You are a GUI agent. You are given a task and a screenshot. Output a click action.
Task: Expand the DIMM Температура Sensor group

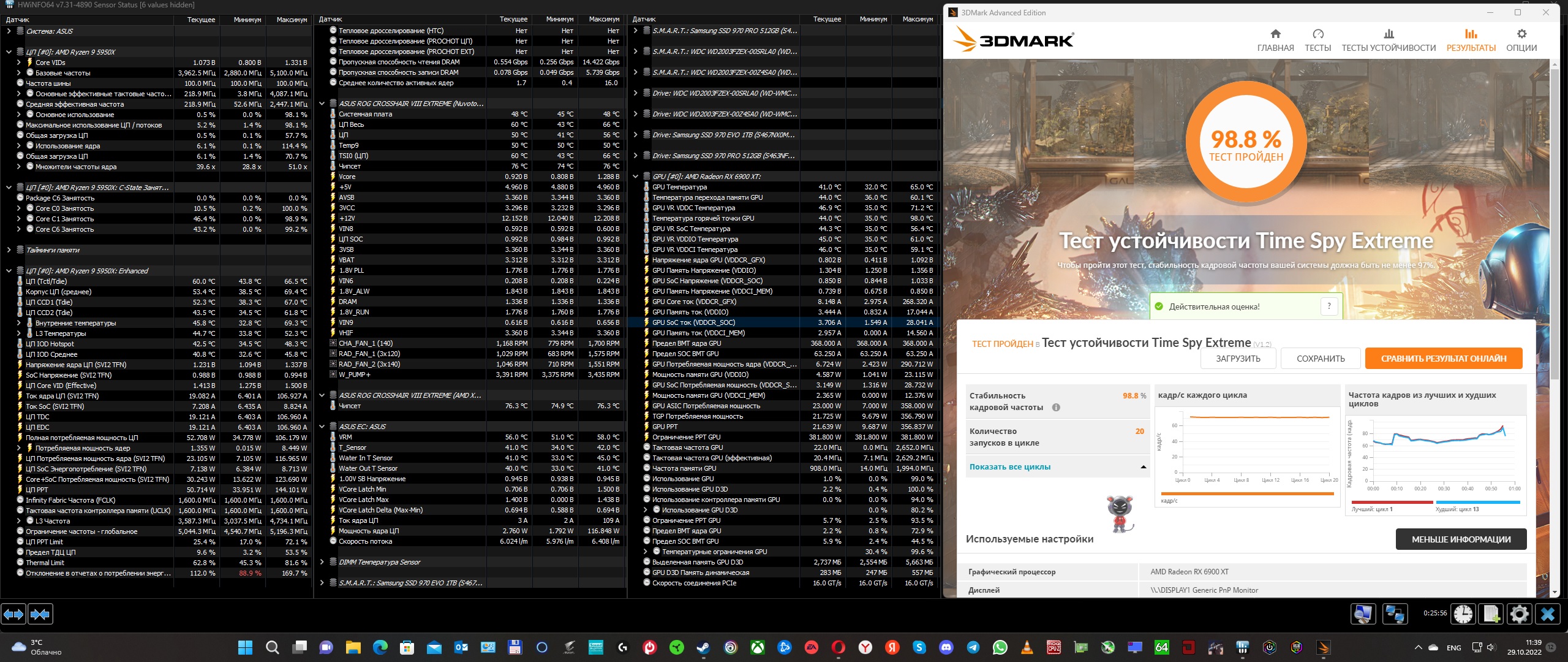point(322,562)
